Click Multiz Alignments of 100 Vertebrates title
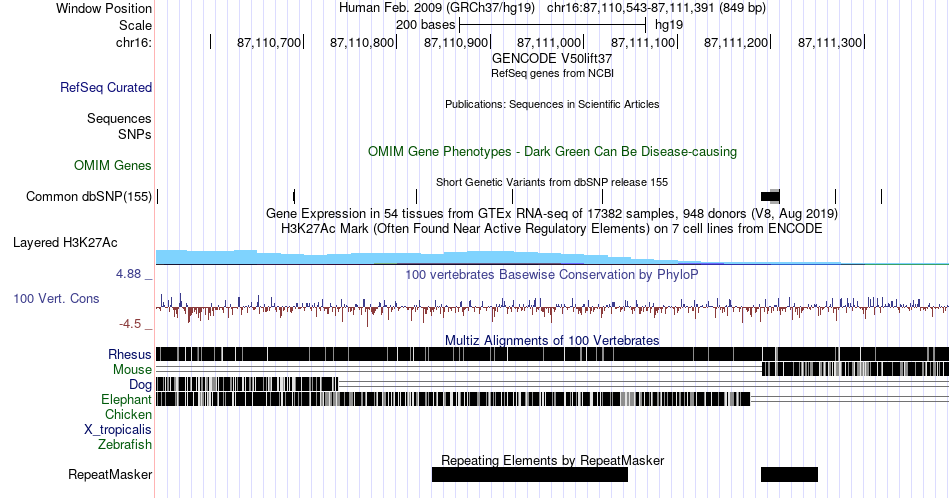This screenshot has width=950, height=498. (552, 340)
